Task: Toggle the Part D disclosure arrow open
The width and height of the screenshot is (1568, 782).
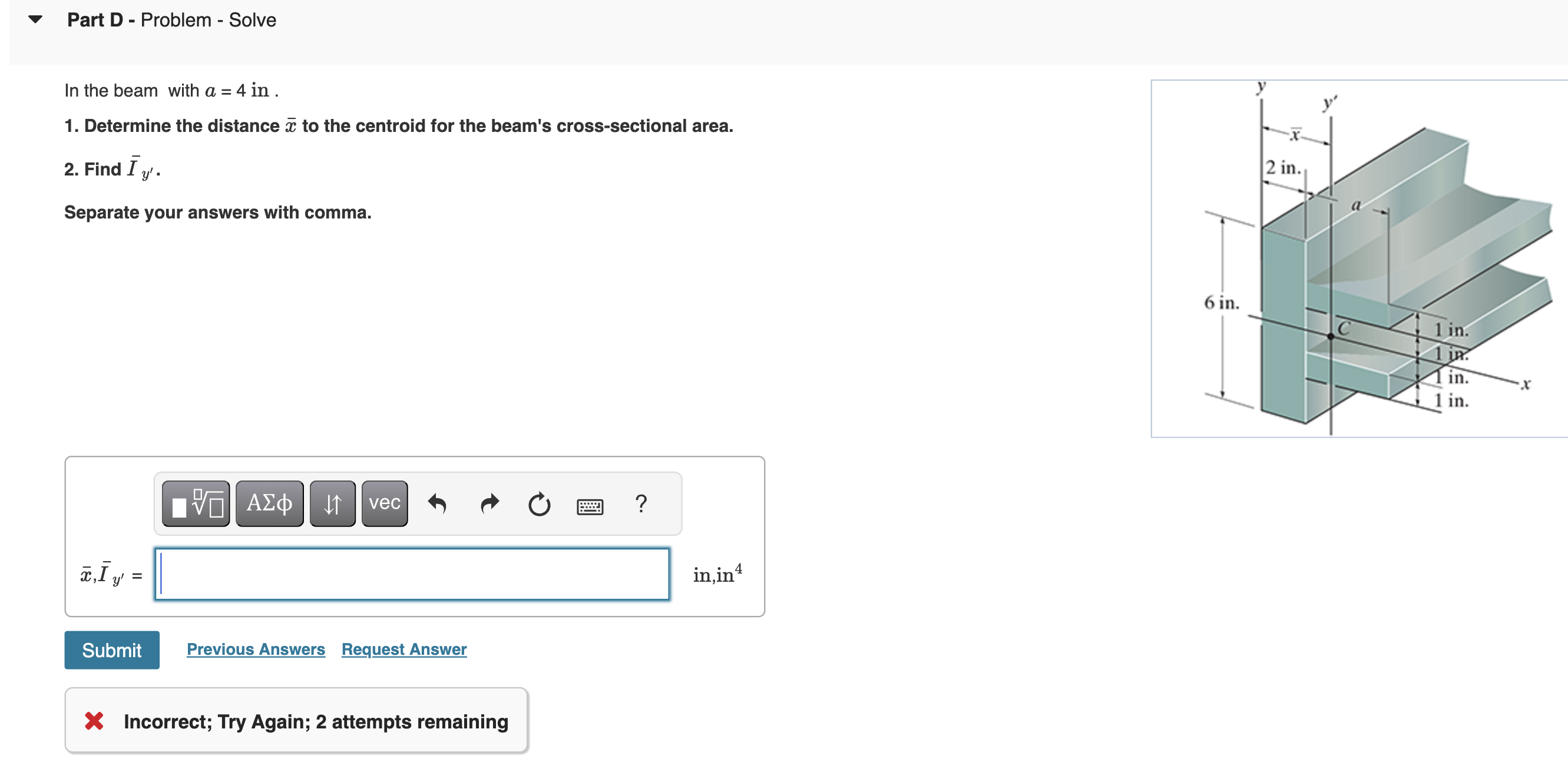Action: click(x=35, y=18)
